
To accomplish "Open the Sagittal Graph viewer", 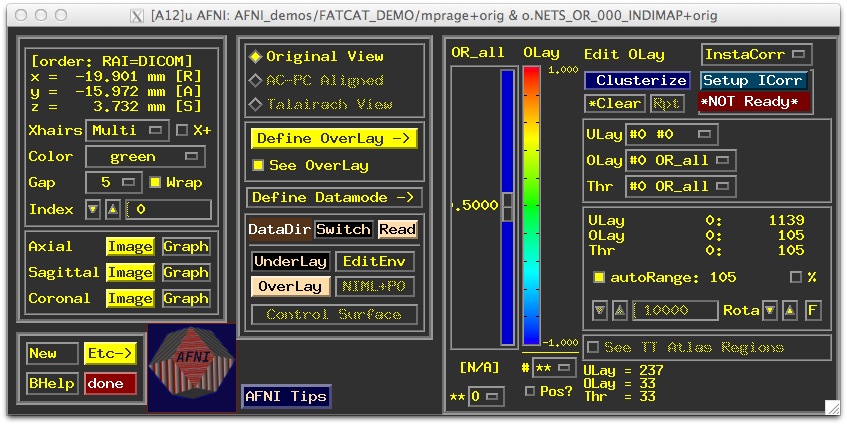I will pyautogui.click(x=186, y=273).
